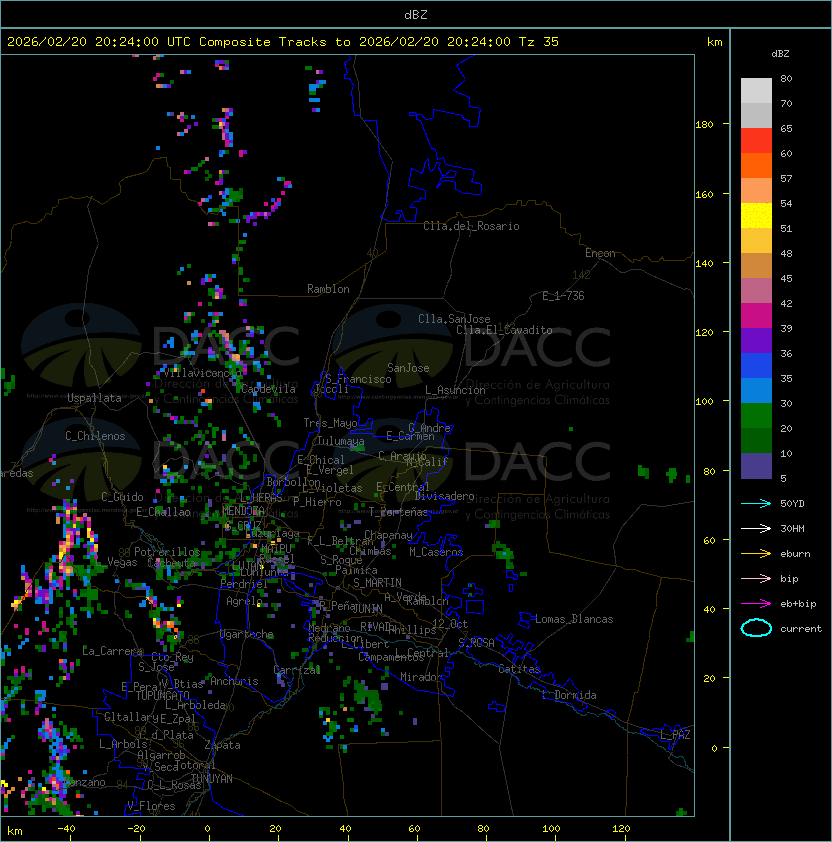
Task: Click the M_Caseros map label
Action: [436, 552]
